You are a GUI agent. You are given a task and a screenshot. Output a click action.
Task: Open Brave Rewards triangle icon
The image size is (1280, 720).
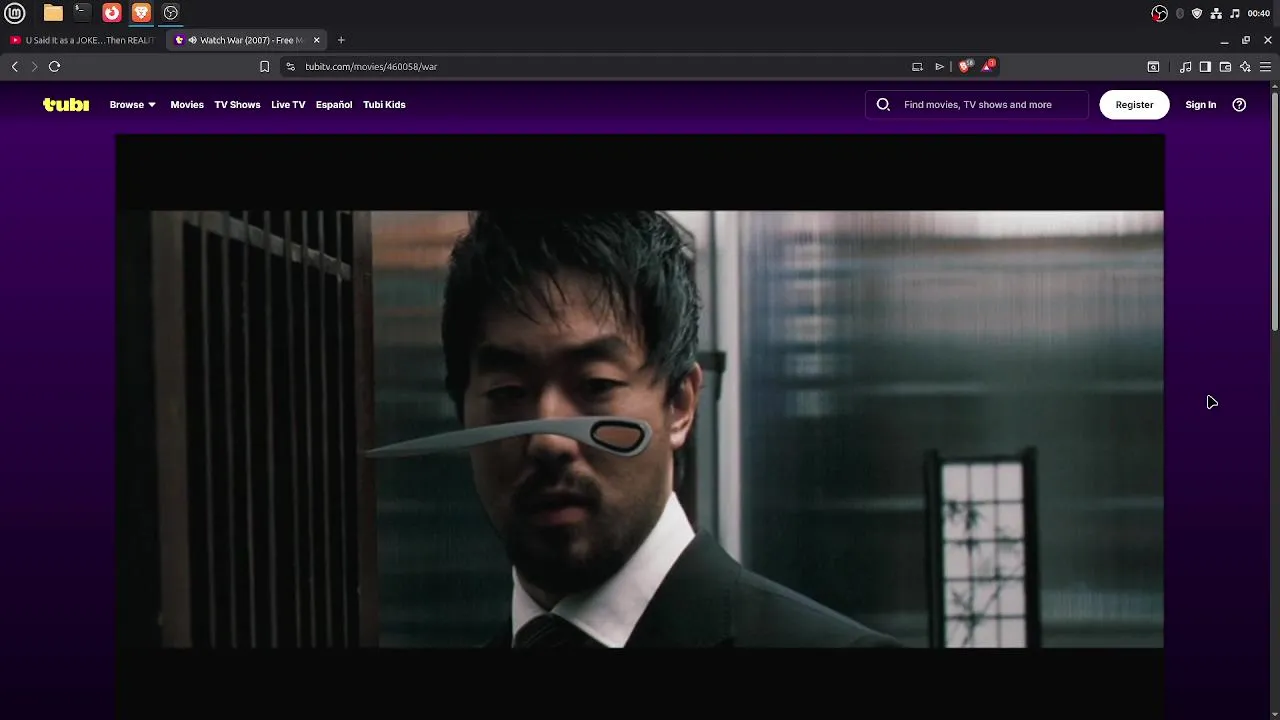(x=988, y=66)
